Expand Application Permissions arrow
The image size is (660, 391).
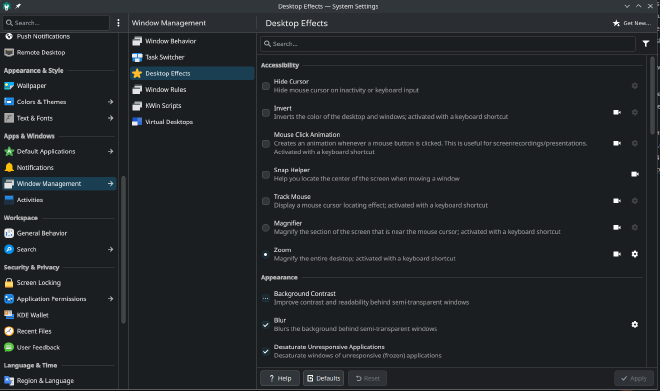pos(110,299)
